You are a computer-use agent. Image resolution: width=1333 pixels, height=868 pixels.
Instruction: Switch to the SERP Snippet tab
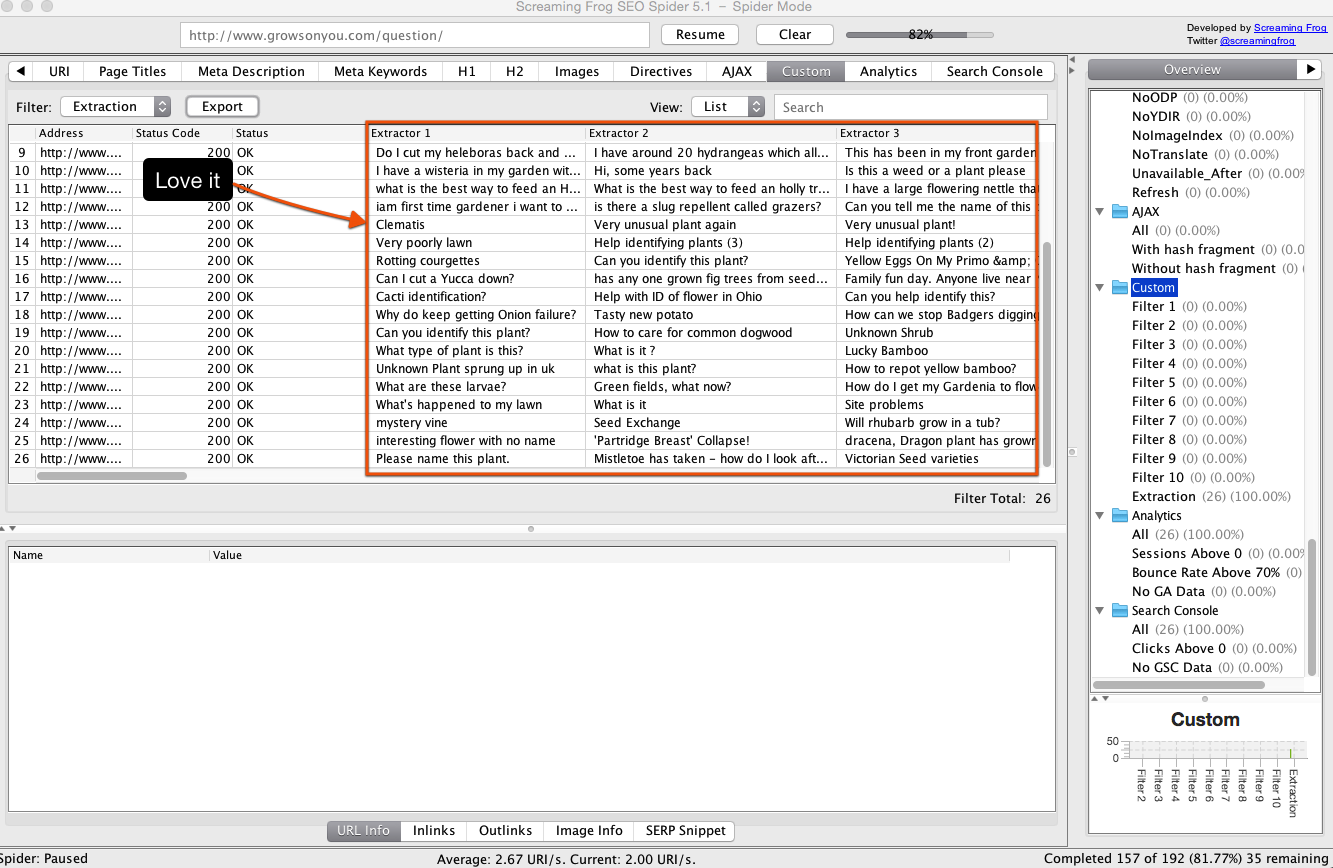(x=686, y=831)
